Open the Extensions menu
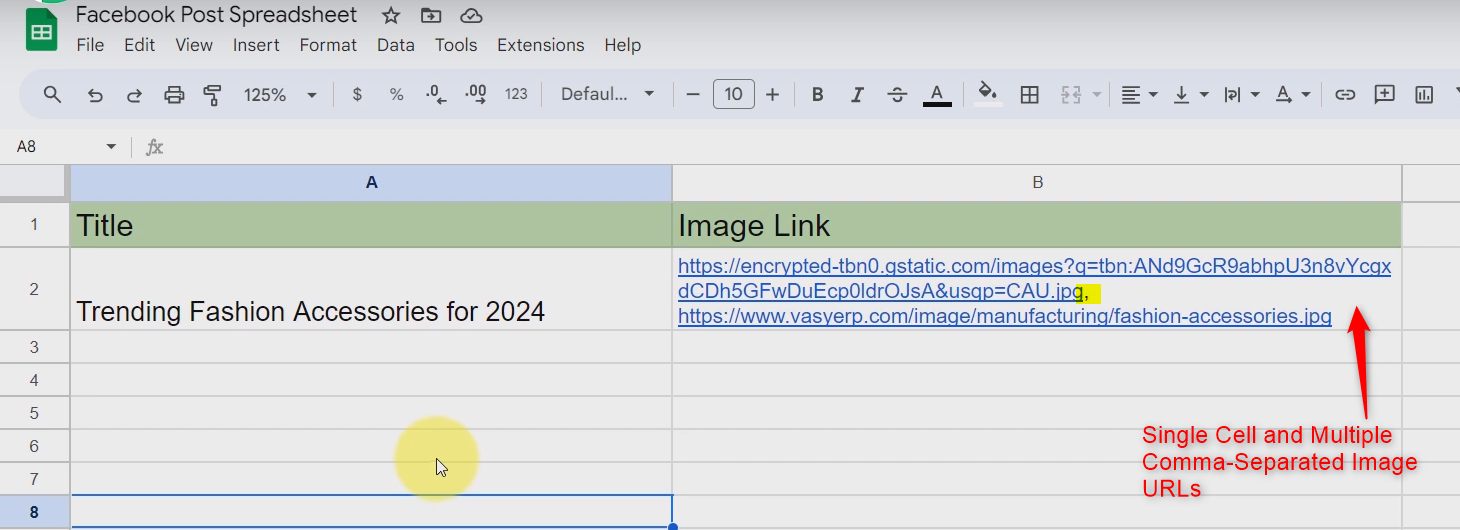Image resolution: width=1460 pixels, height=530 pixels. [x=540, y=45]
